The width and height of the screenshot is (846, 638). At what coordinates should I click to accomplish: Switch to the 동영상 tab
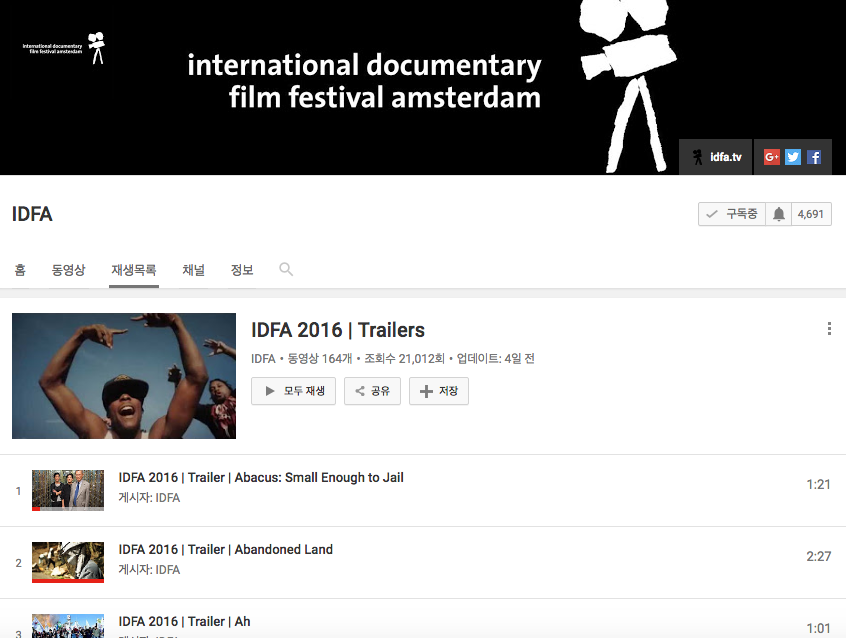point(69,270)
